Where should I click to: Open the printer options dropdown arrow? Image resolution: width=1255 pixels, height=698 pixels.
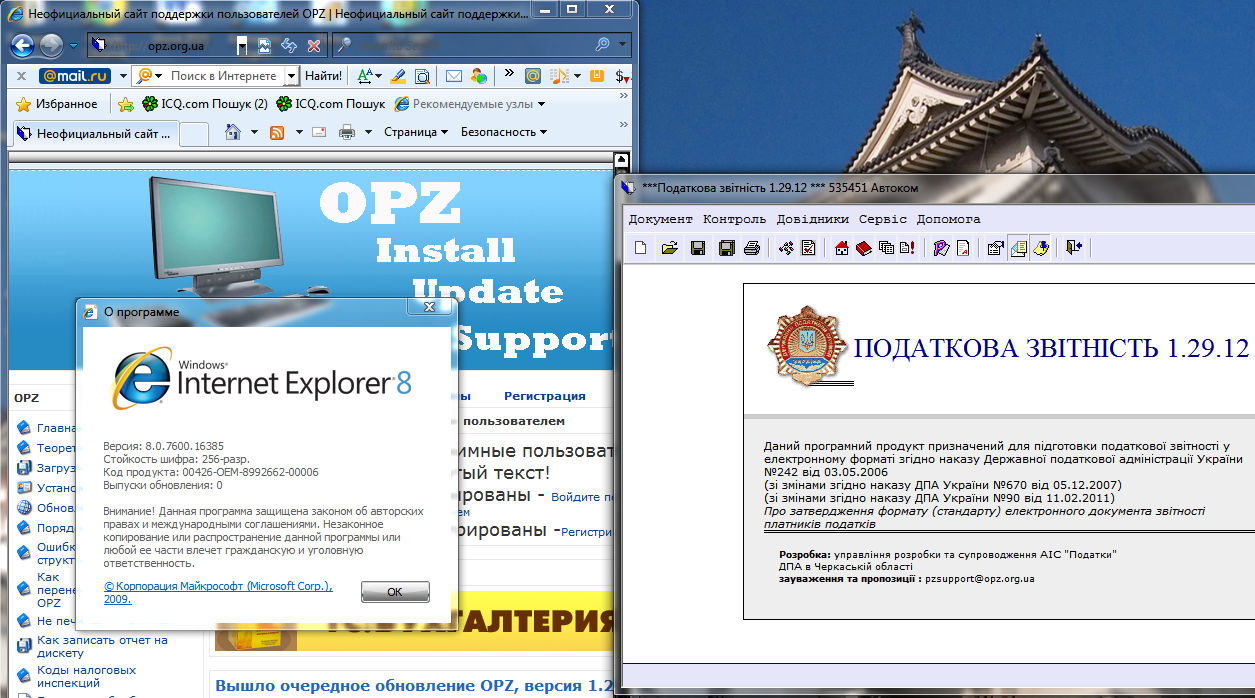(368, 132)
